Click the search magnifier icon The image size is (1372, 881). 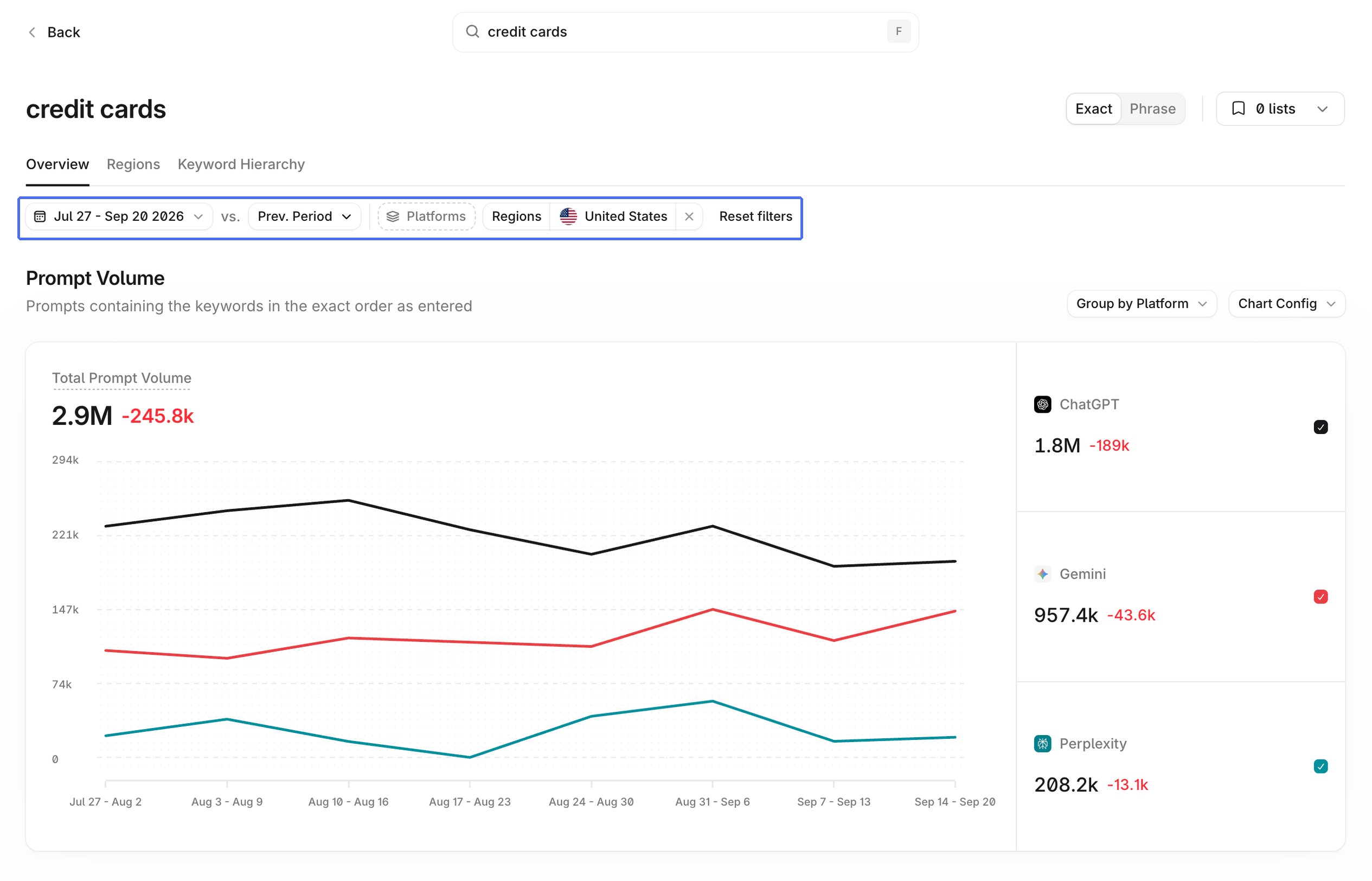[x=472, y=31]
